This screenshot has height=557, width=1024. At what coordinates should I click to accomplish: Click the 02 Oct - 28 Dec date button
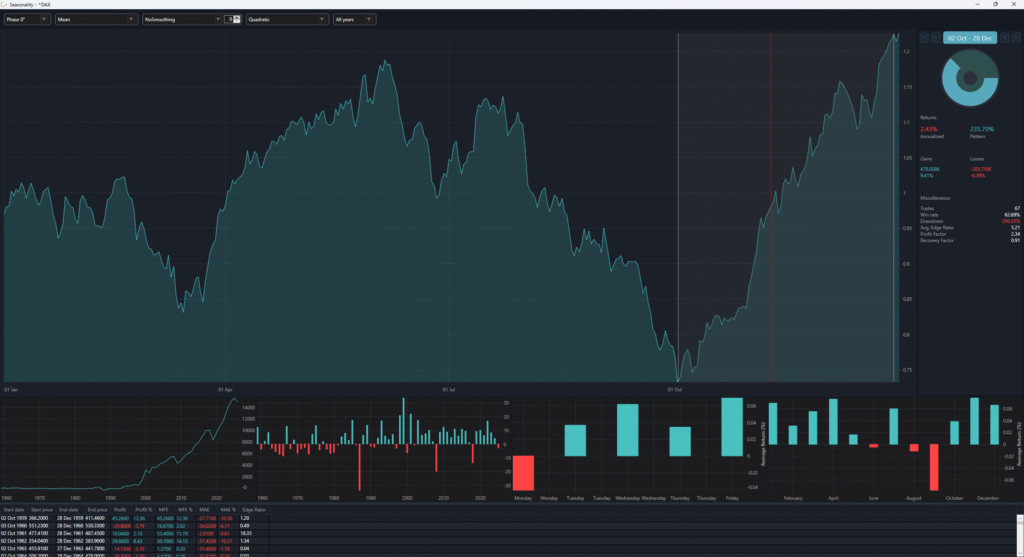coord(969,38)
